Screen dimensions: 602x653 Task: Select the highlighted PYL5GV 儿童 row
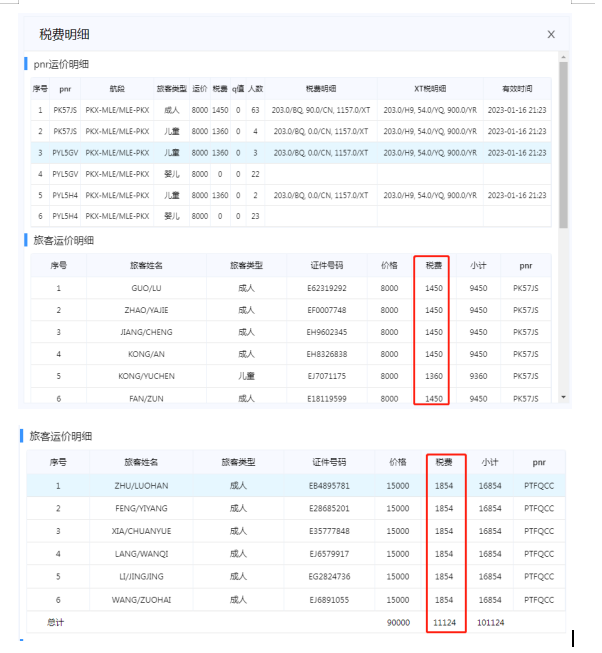click(290, 152)
